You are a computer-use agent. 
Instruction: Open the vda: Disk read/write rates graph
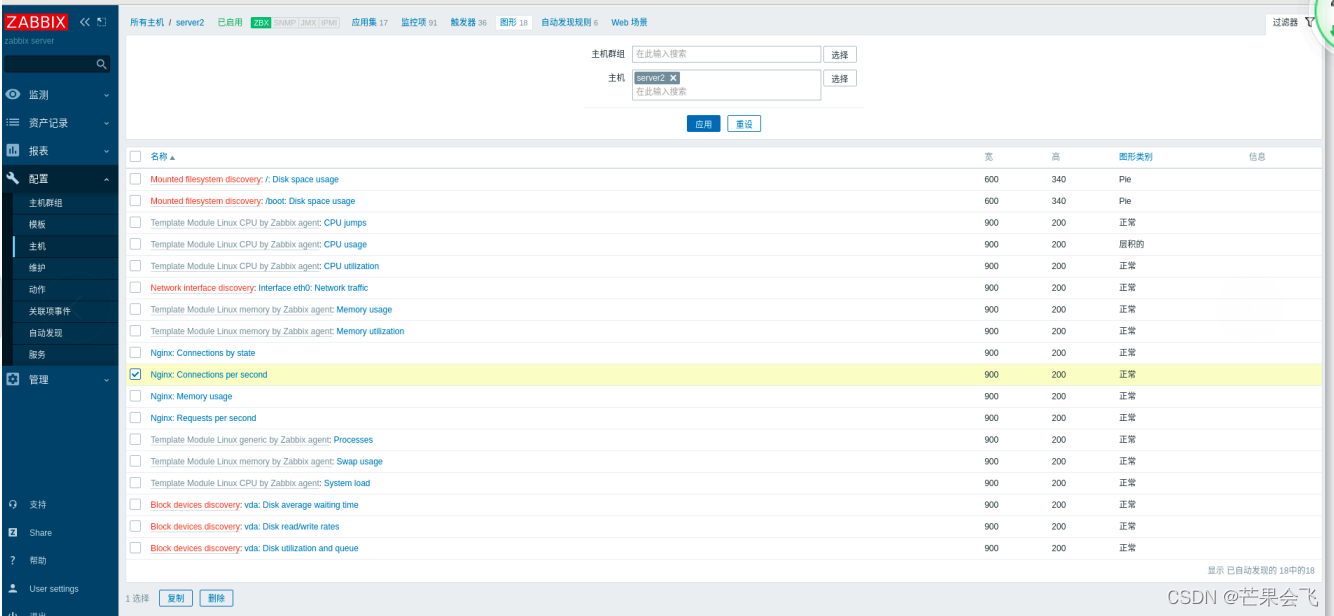[x=292, y=526]
